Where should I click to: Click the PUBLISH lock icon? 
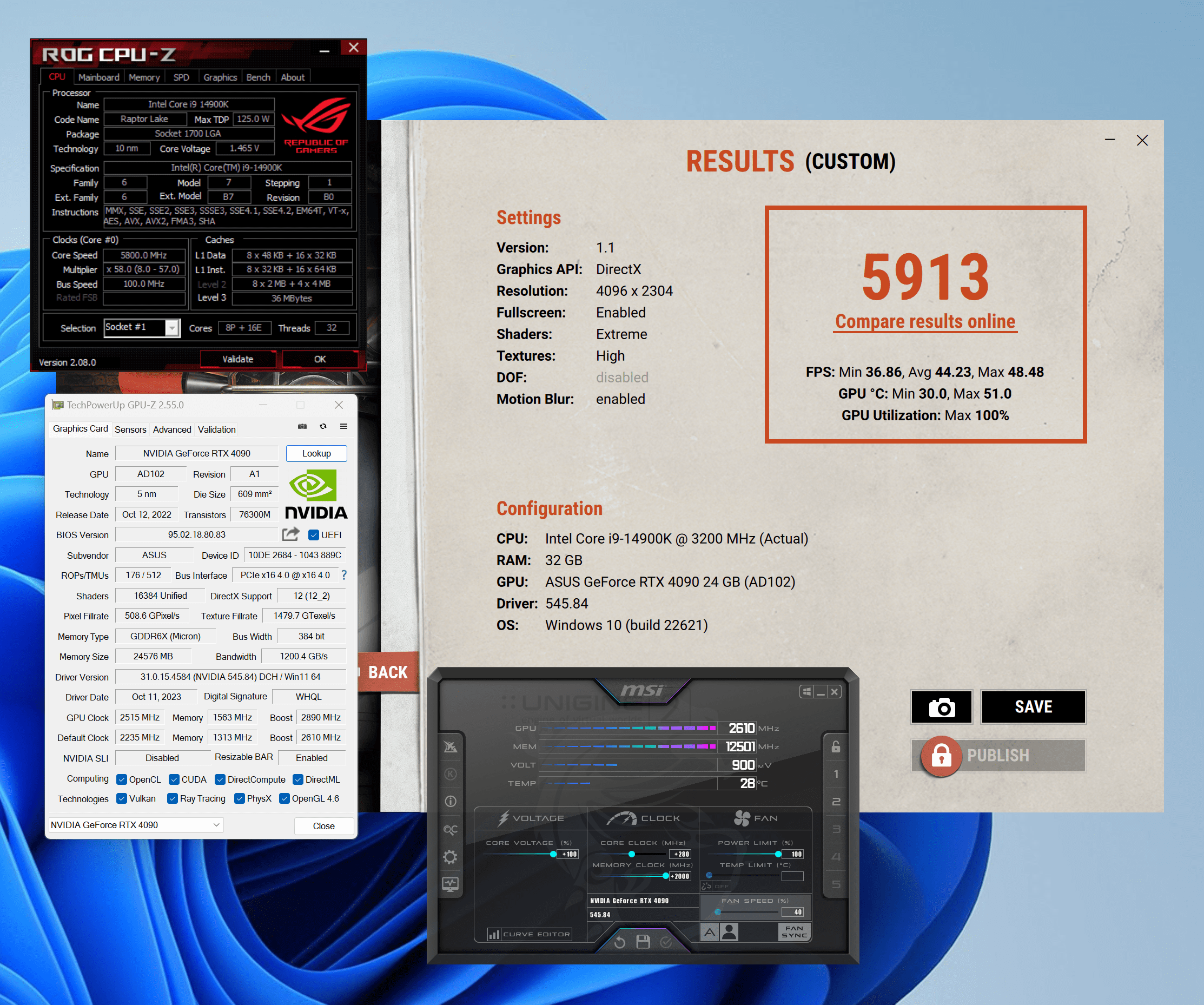(x=941, y=756)
